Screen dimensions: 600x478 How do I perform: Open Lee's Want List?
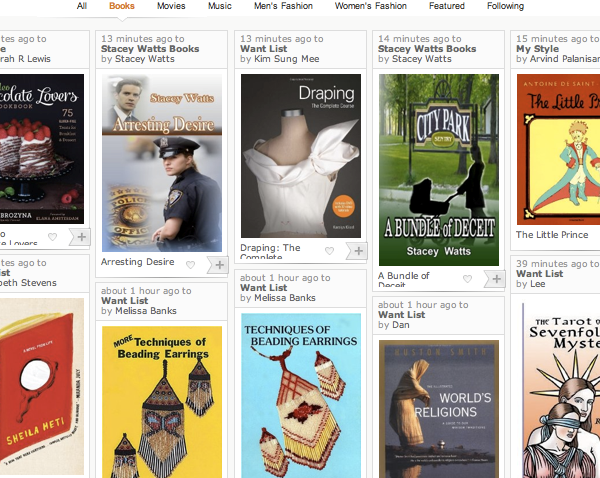(540, 274)
